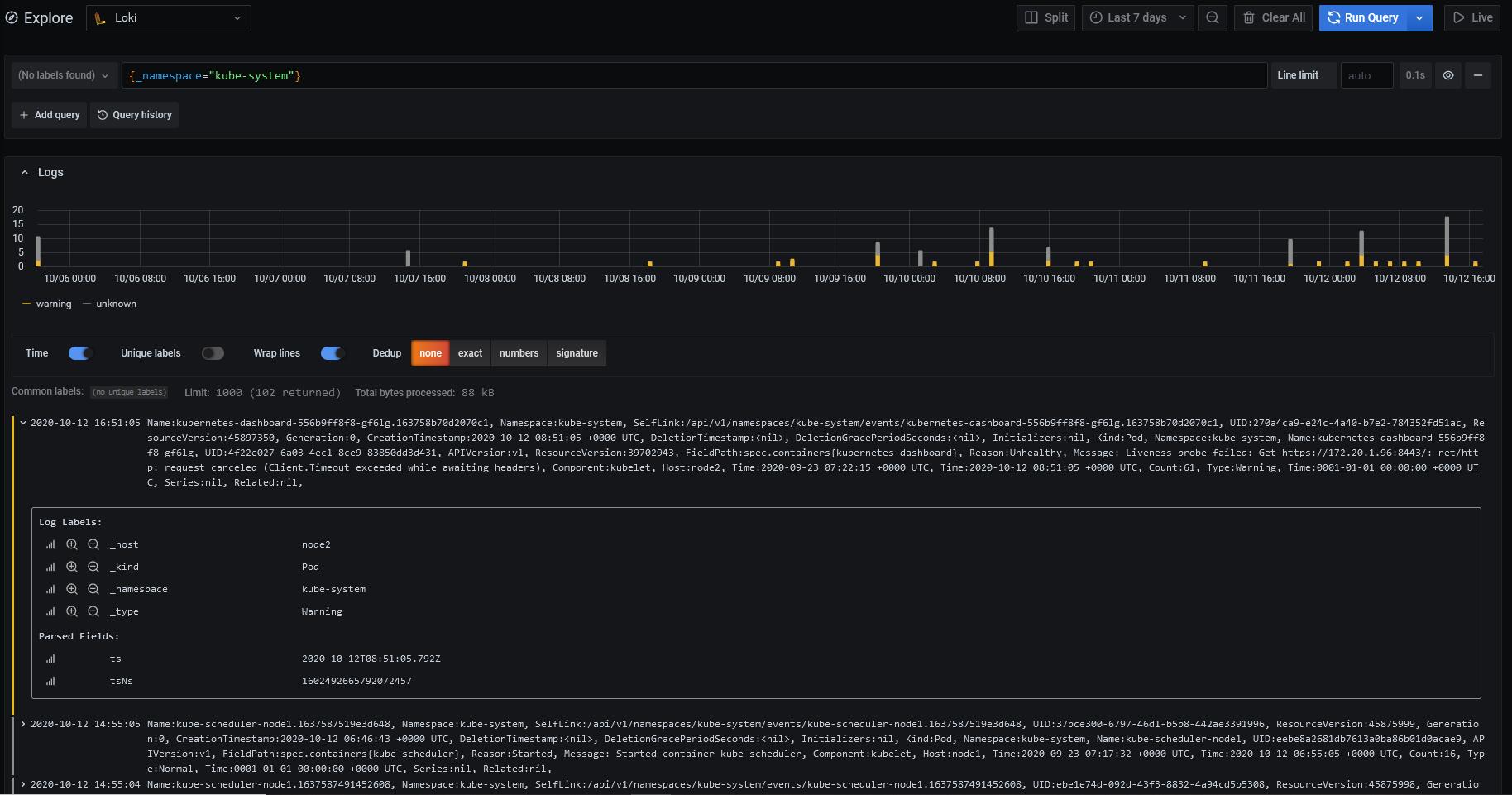1512x795 pixels.
Task: Filter for _namespace kube-system
Action: [x=72, y=589]
